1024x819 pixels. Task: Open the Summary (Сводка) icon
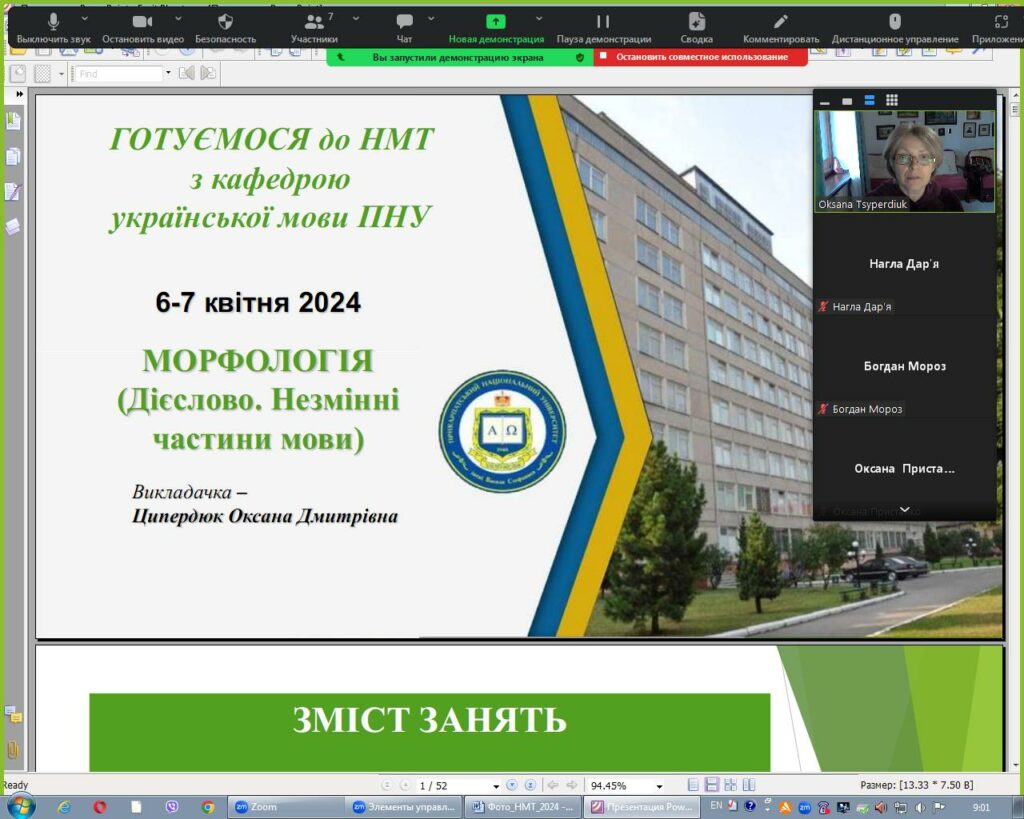tap(697, 22)
